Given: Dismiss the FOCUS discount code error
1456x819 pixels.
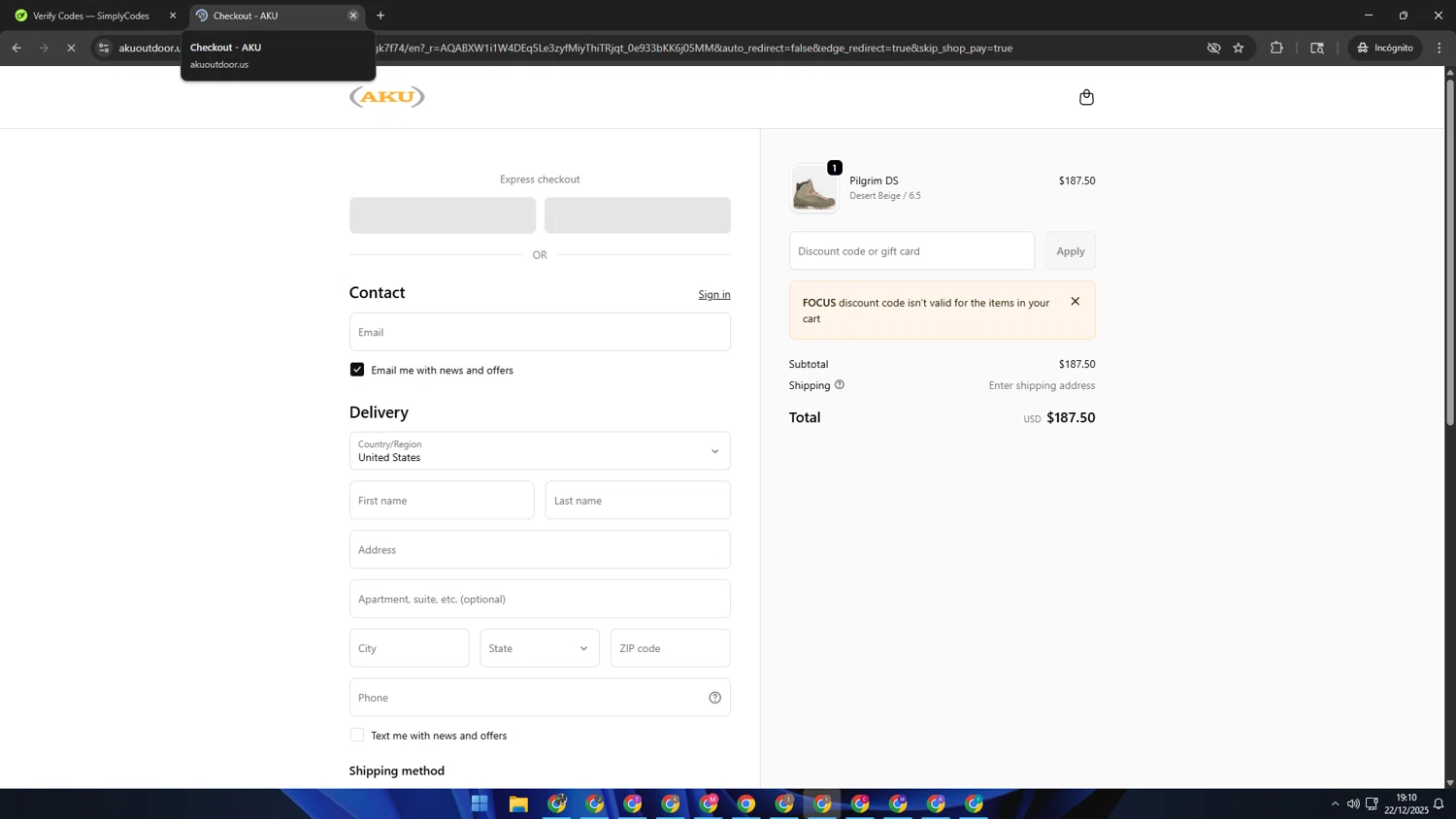Looking at the screenshot, I should tap(1075, 302).
